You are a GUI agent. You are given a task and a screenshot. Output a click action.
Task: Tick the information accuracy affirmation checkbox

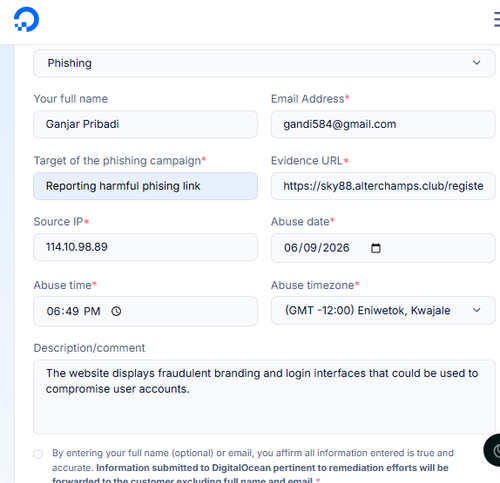(38, 454)
